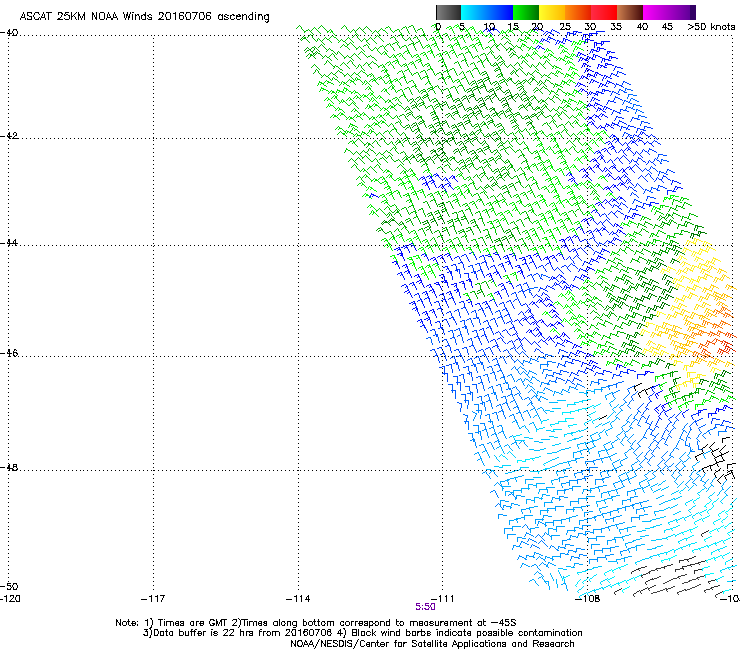Screen dimensions: 740x650
Task: Click the latitude label -42
Action: click(9, 136)
